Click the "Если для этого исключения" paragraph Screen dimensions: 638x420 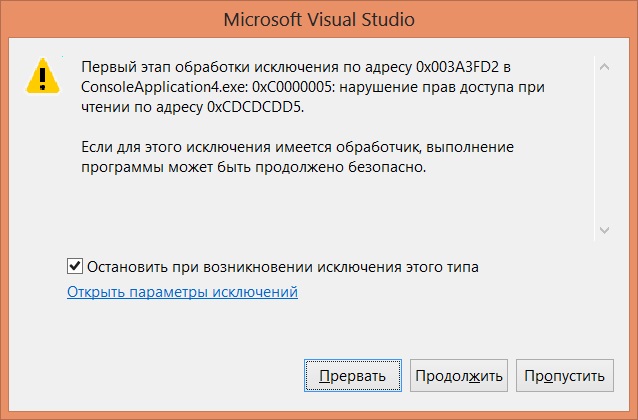coord(297,157)
